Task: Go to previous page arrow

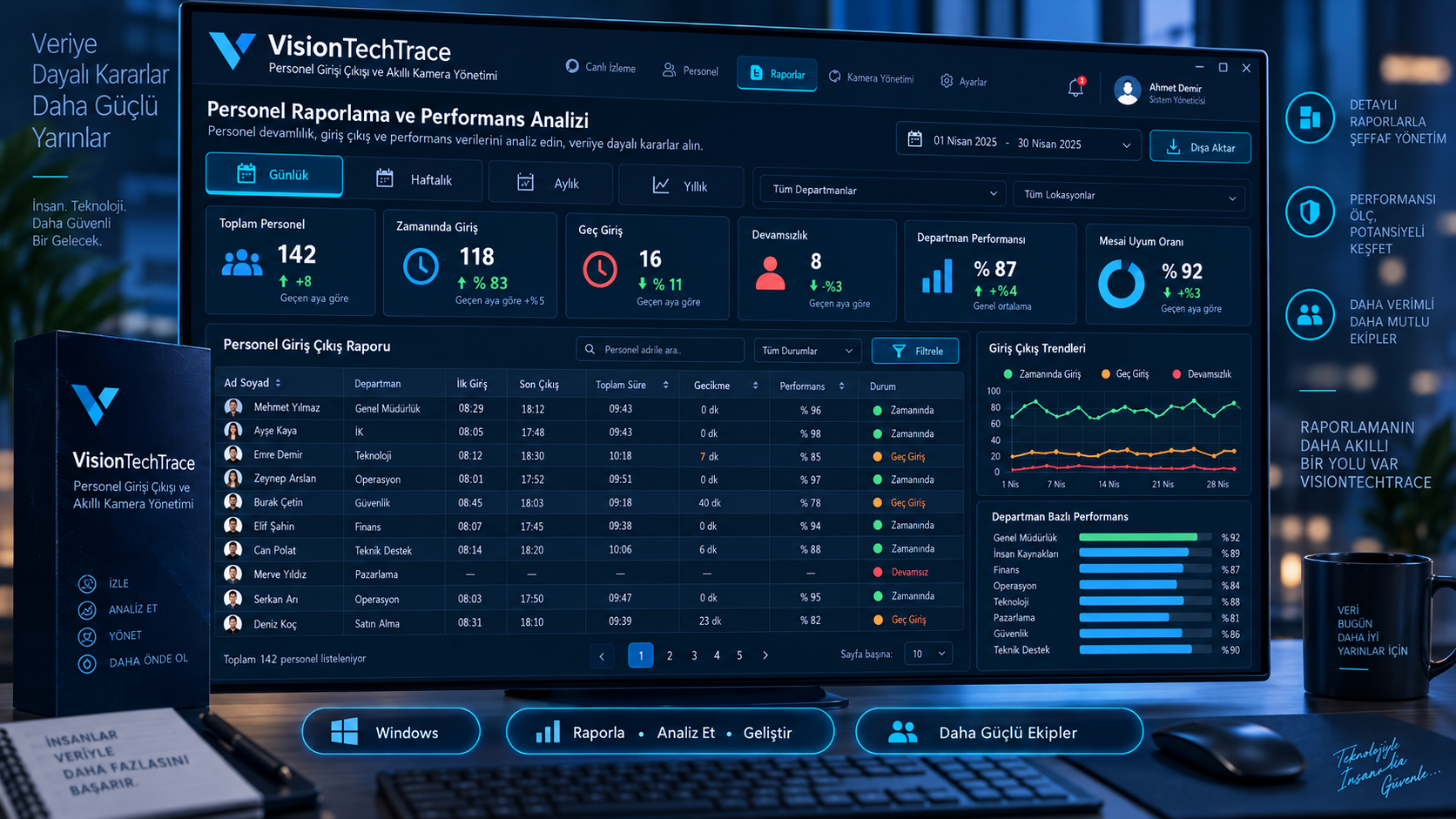Action: [602, 656]
